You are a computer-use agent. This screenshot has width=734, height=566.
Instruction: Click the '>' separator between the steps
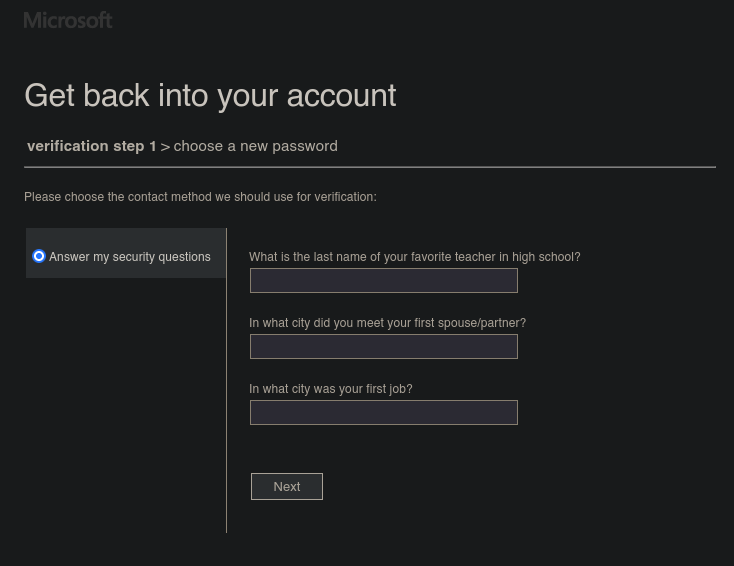coord(165,147)
